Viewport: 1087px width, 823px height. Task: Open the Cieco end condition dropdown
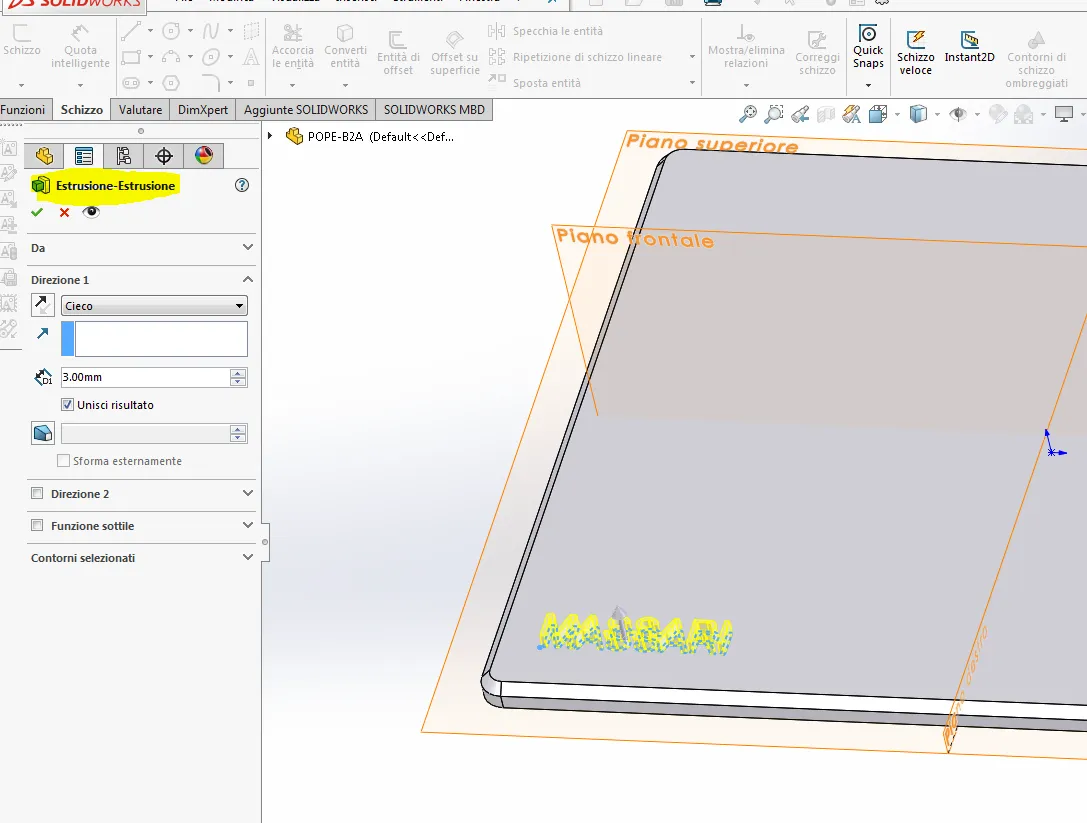(x=155, y=306)
